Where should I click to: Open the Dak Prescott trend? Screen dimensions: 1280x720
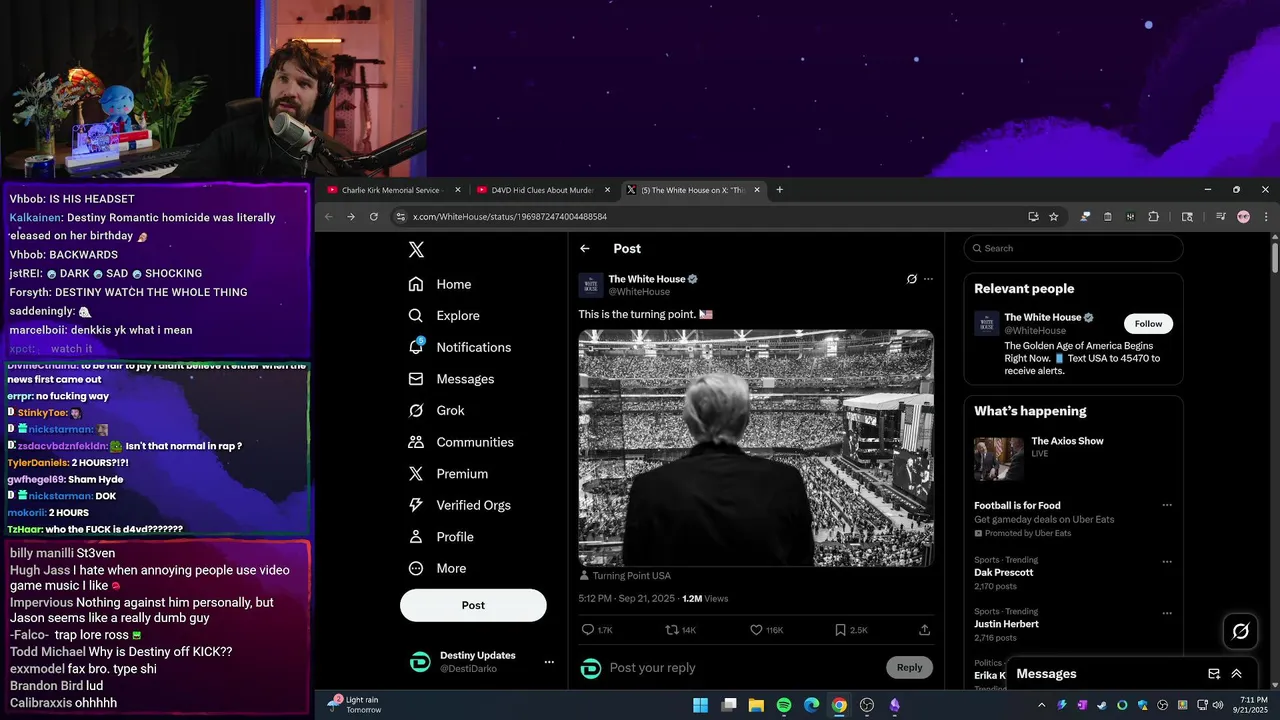(1003, 573)
